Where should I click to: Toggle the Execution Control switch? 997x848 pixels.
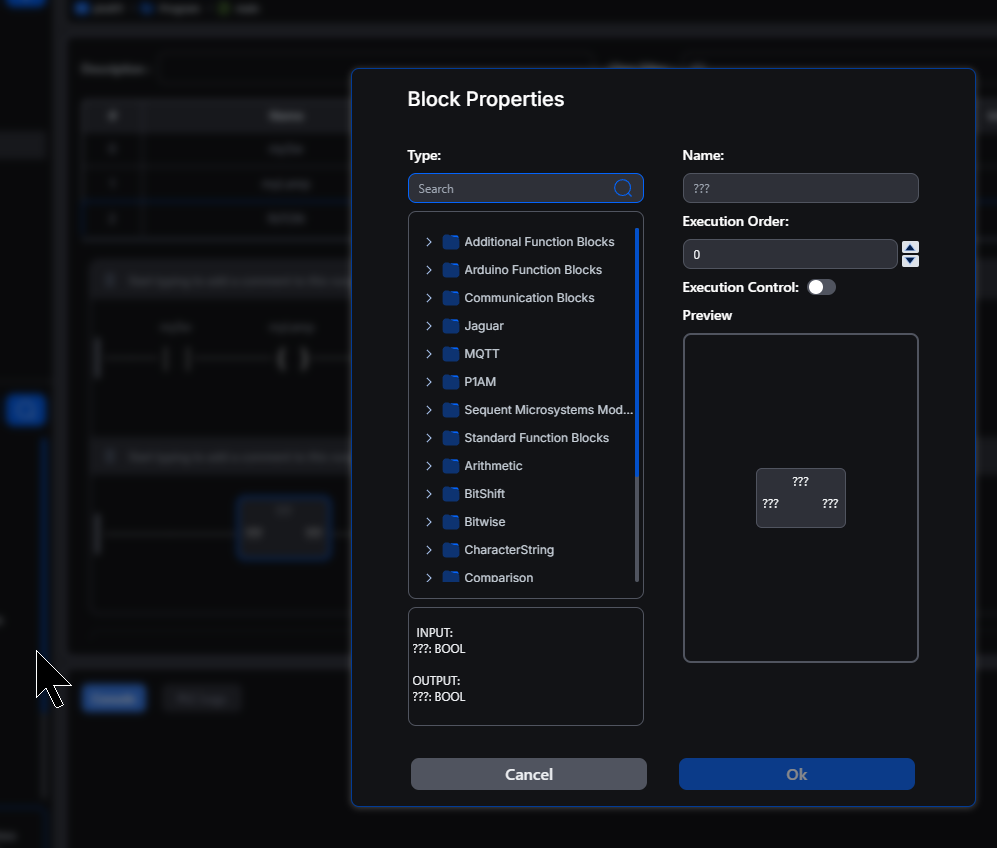(821, 287)
